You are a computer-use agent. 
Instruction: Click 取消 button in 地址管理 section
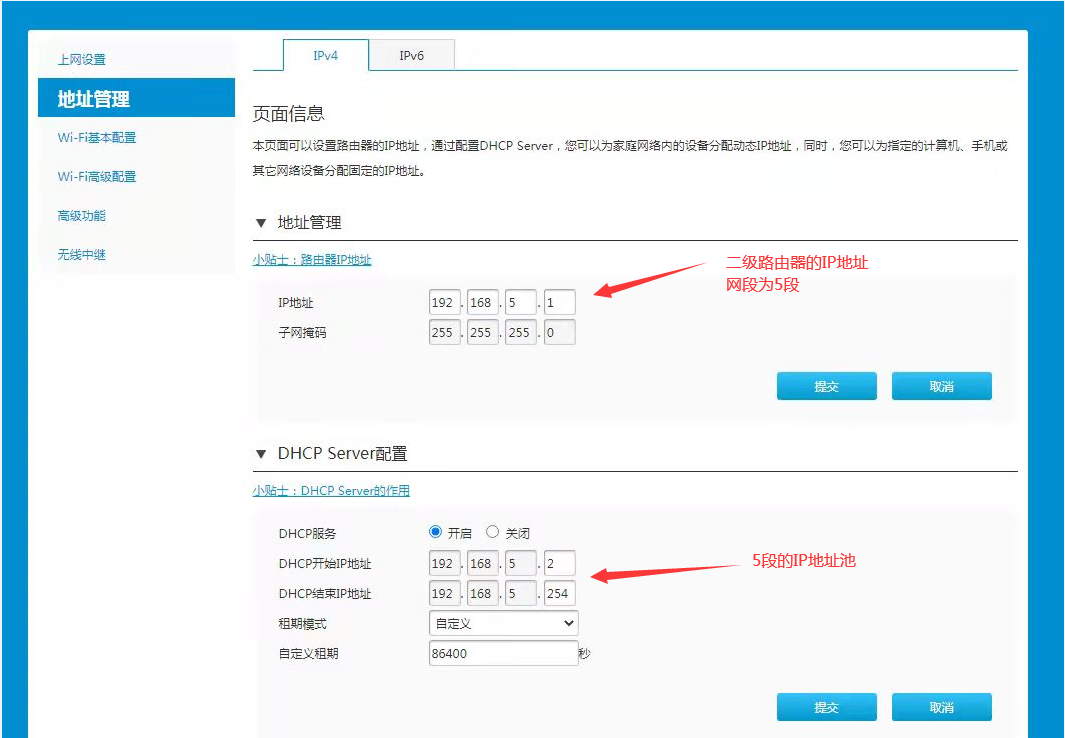pyautogui.click(x=941, y=386)
